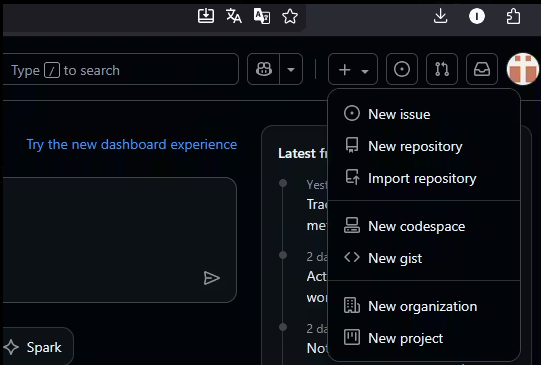Open the Notifications inbox icon
541x365 pixels.
tap(482, 69)
